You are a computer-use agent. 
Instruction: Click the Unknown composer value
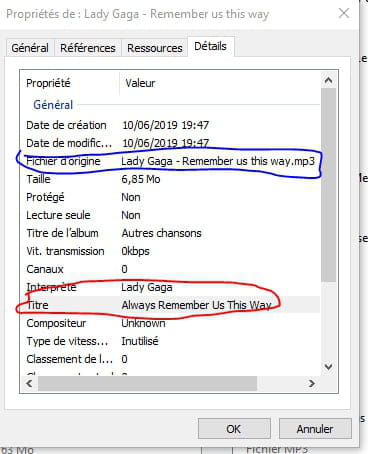coord(143,323)
